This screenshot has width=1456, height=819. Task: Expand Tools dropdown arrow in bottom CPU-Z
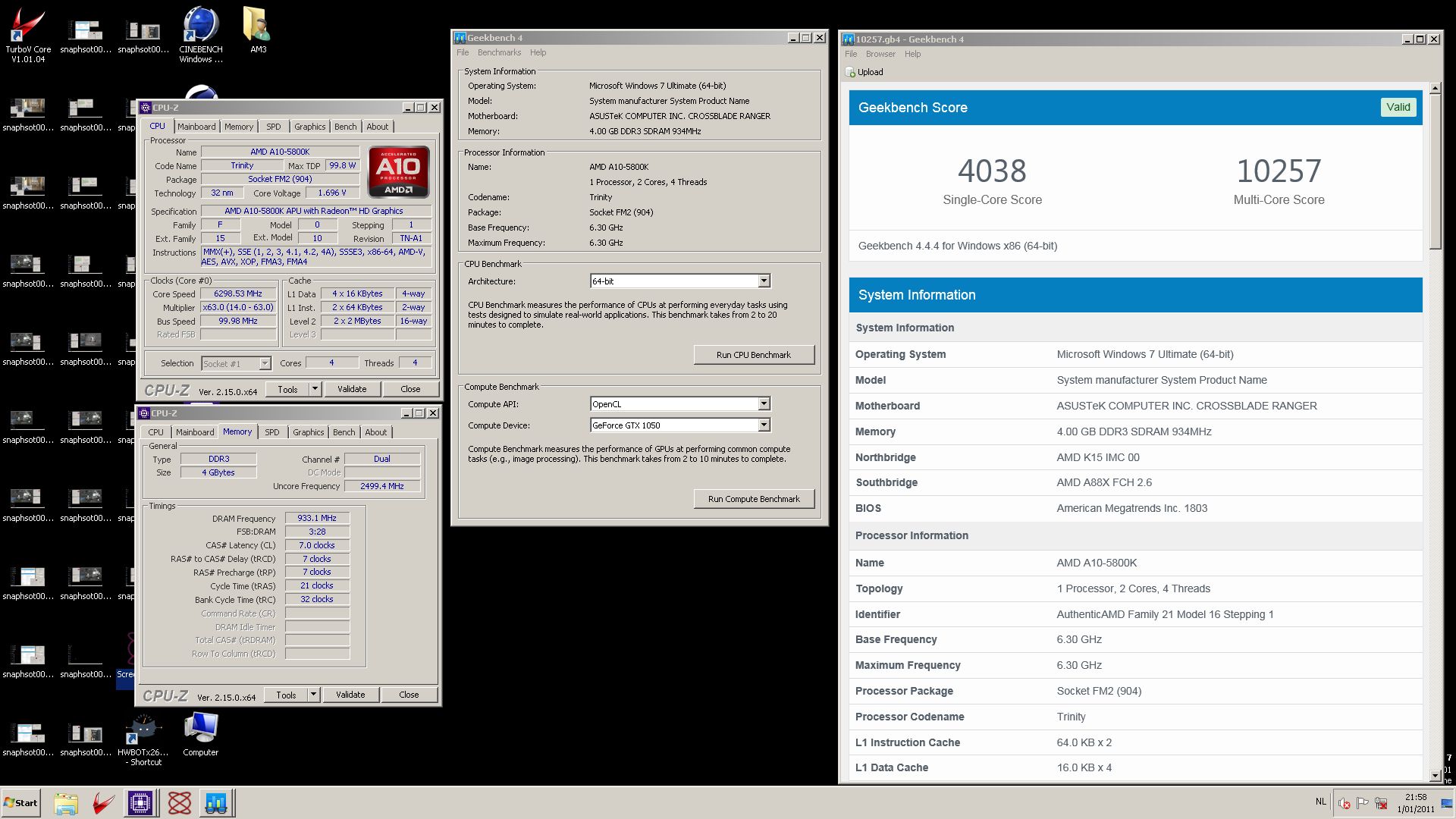313,695
